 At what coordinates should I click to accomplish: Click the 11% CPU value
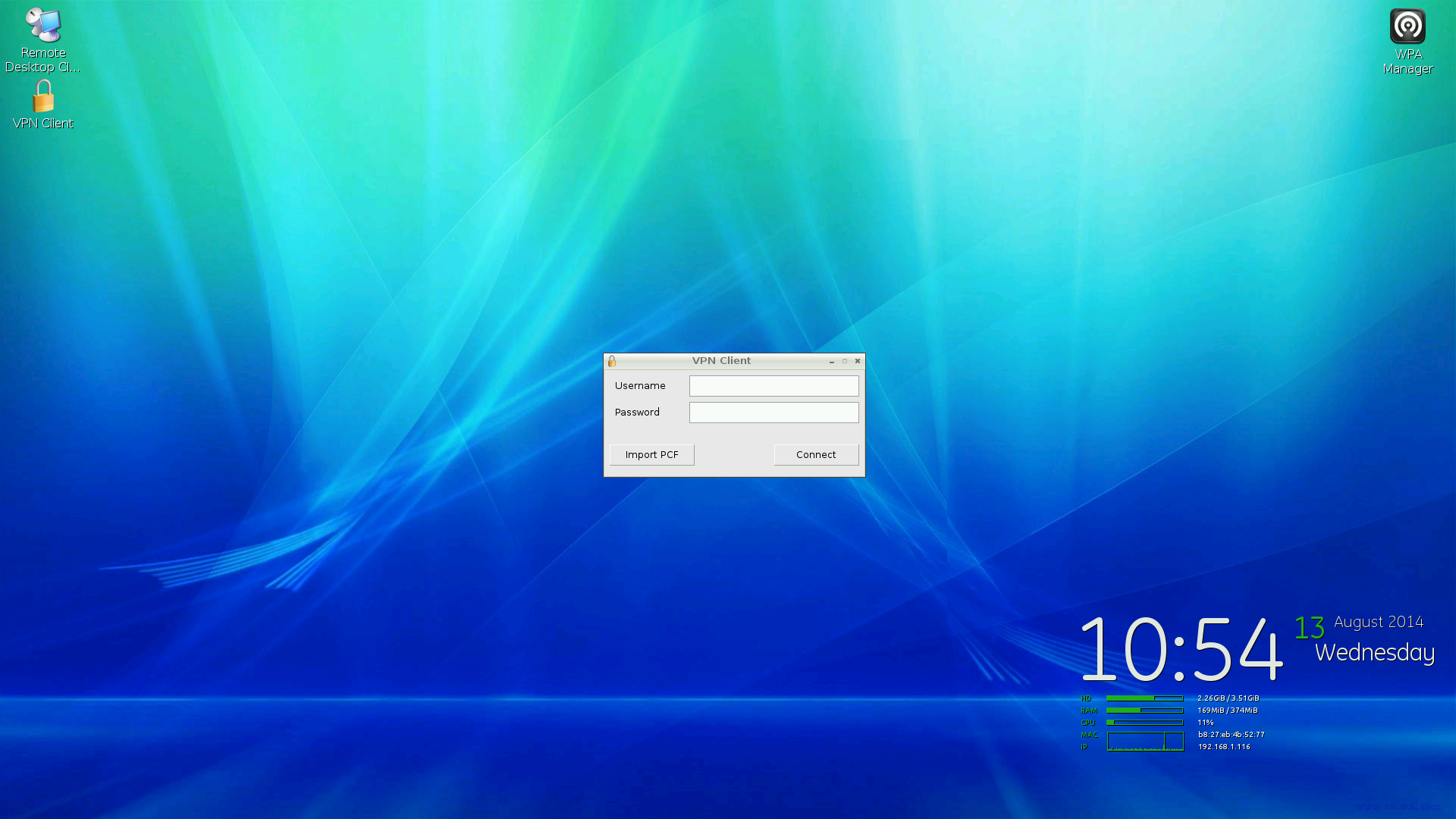point(1206,723)
